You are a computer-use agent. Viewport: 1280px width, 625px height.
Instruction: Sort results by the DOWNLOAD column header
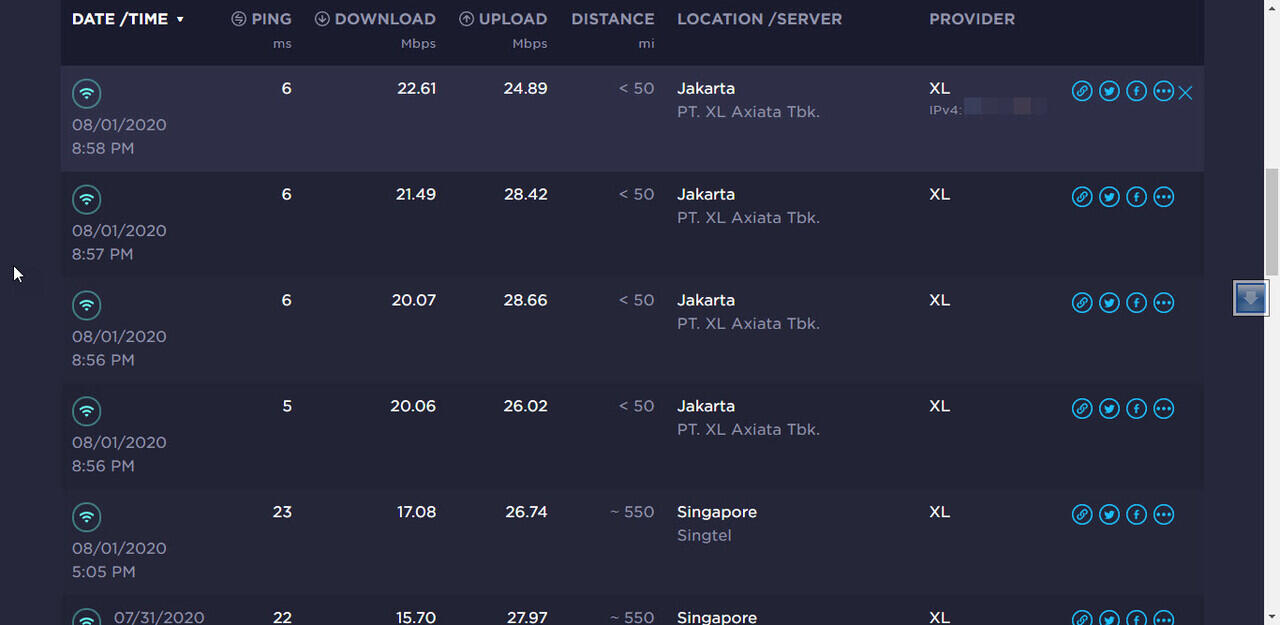(375, 19)
